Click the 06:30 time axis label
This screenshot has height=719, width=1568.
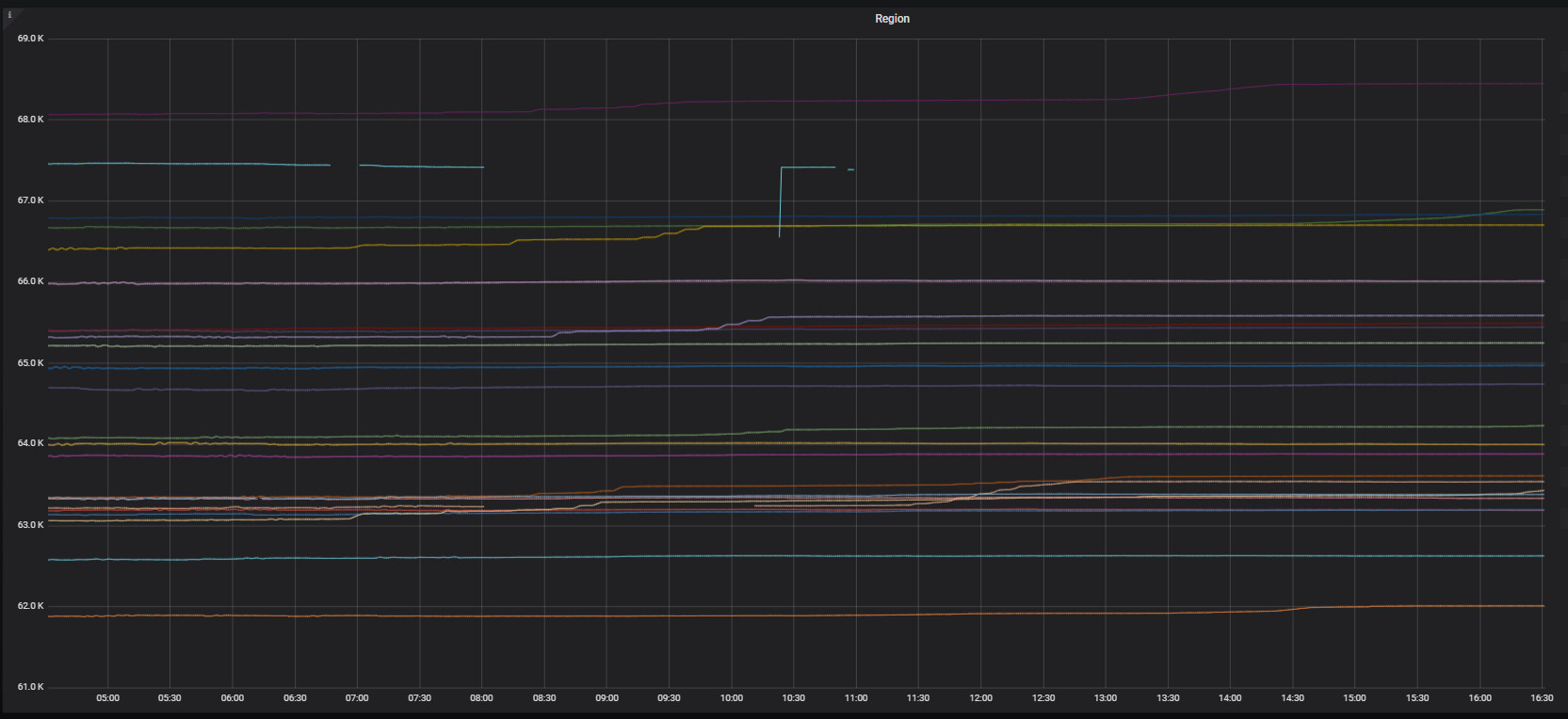click(x=295, y=698)
